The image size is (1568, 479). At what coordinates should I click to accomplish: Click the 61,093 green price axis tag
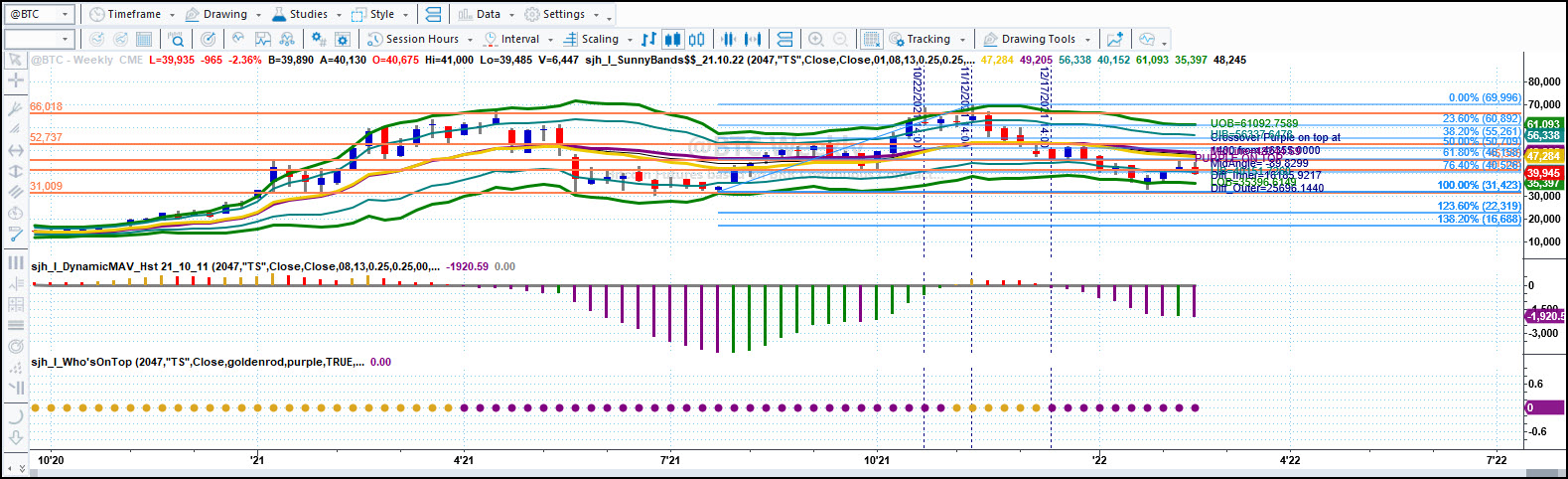(1543, 124)
